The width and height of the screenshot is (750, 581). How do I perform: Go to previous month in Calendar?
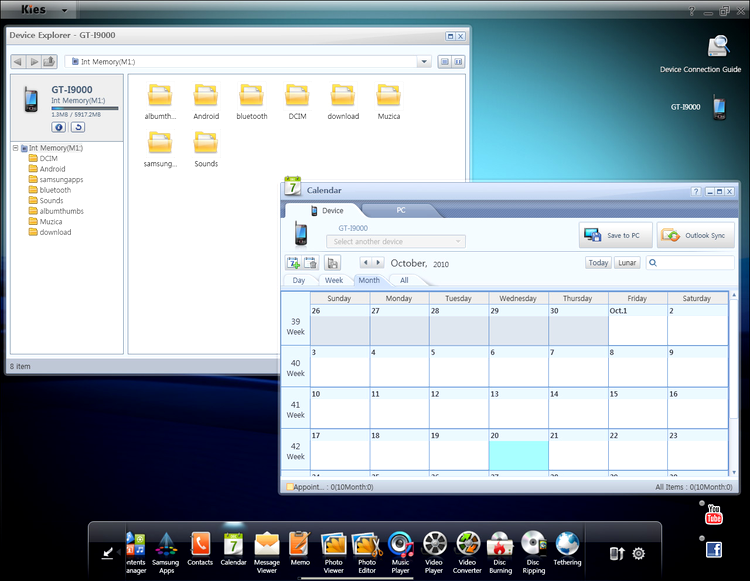(365, 263)
